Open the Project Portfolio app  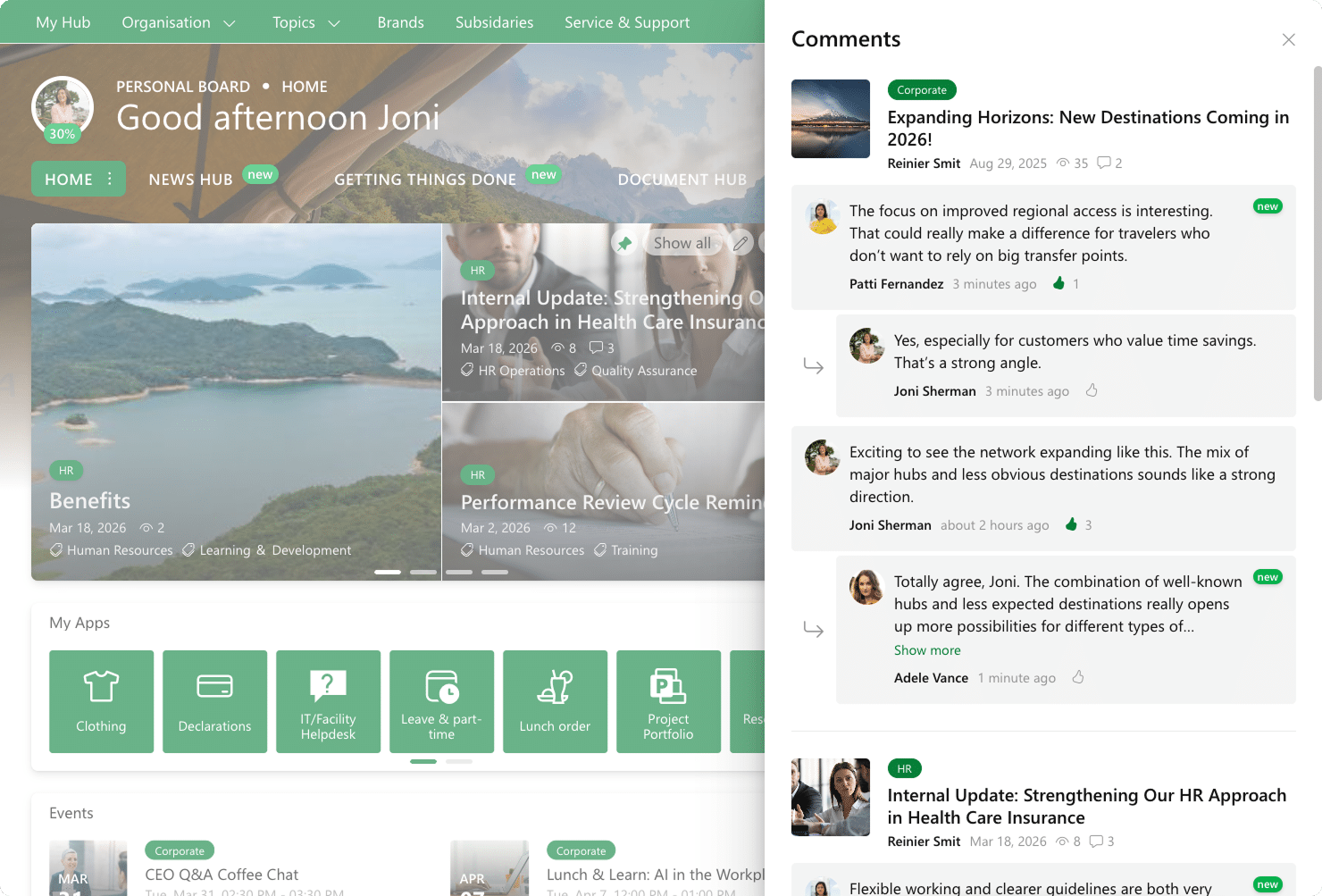pos(668,701)
